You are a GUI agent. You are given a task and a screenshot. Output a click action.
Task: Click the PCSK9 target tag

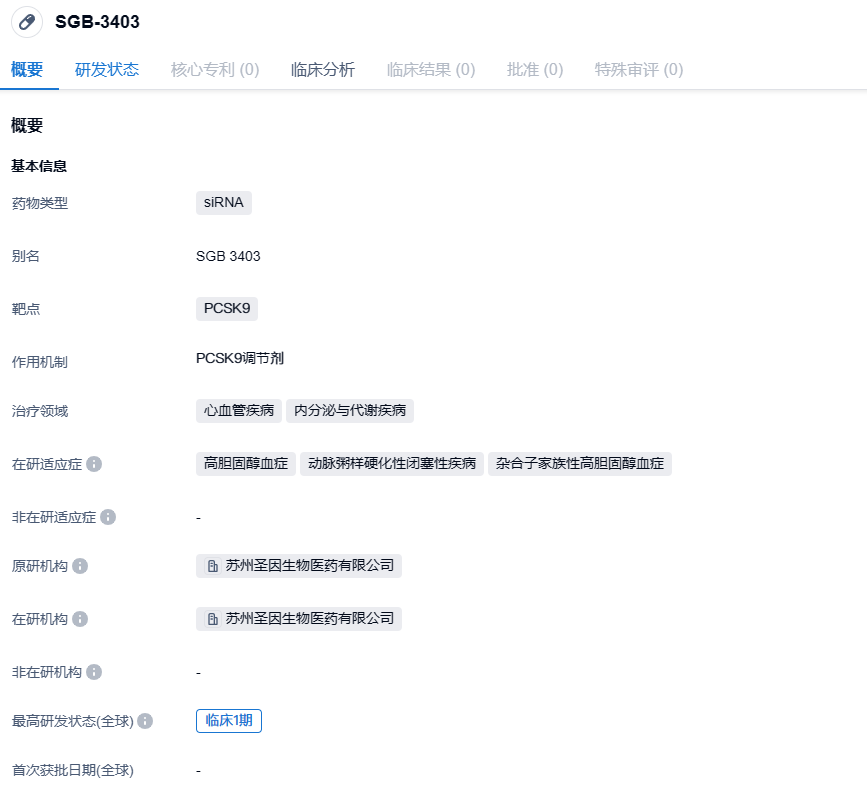click(227, 308)
